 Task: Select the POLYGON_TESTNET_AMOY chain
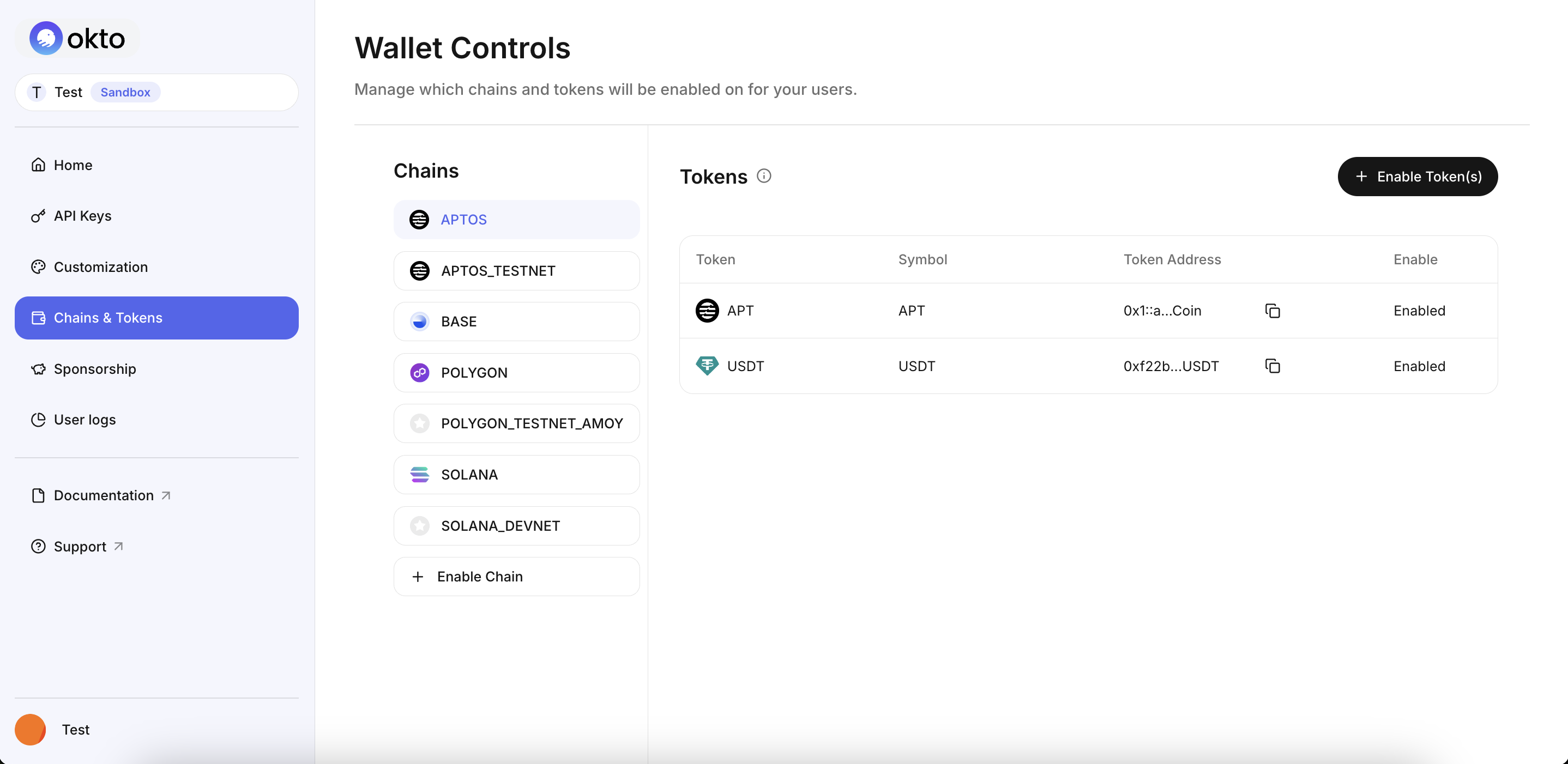(x=516, y=423)
